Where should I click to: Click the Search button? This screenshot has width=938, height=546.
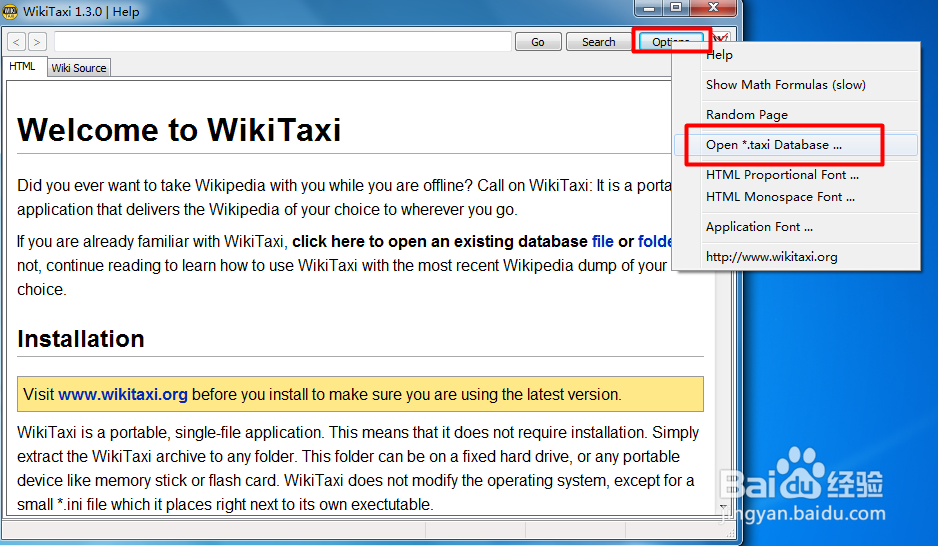click(598, 42)
